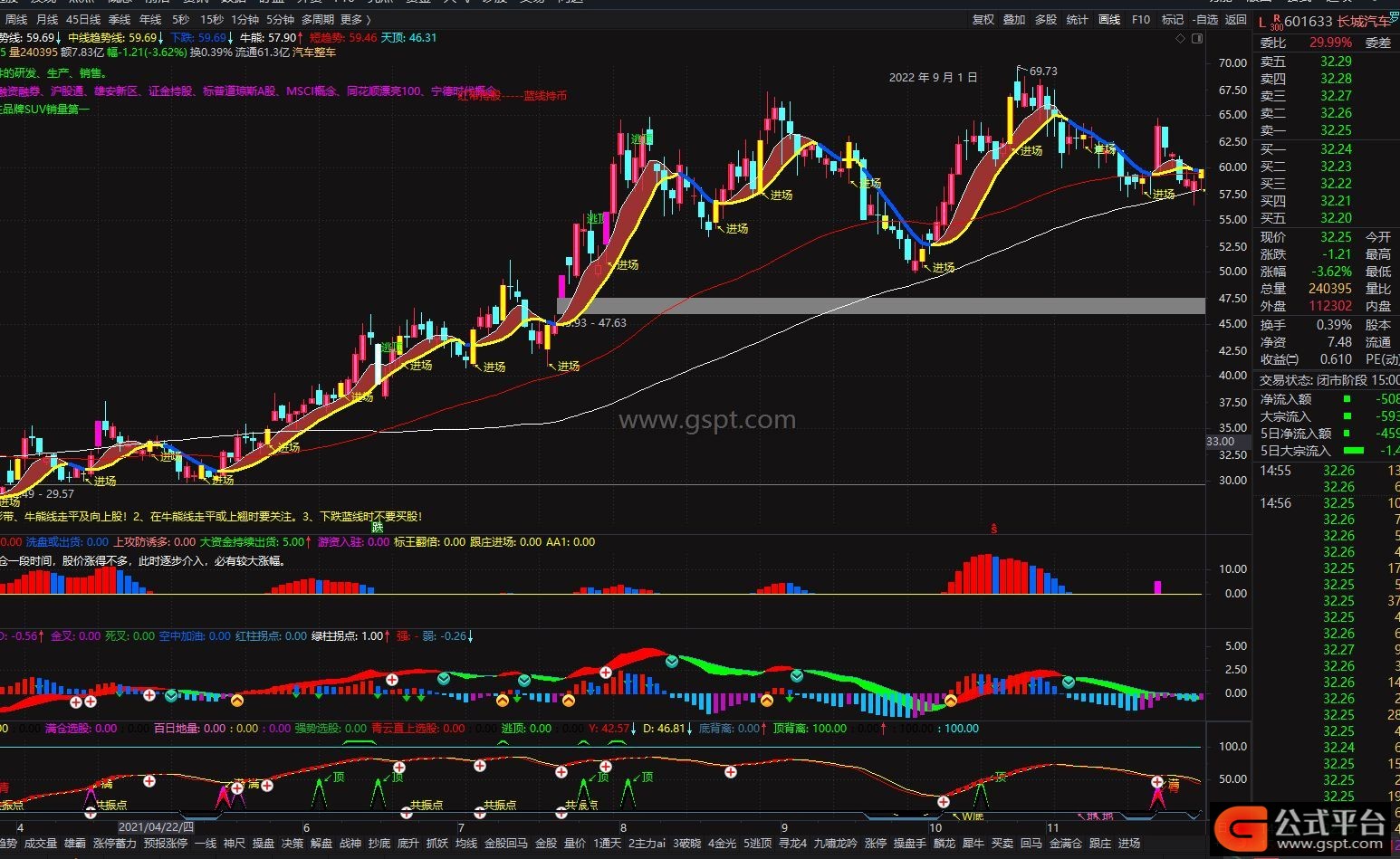Select the 2主力ai indicator tab

point(647,843)
